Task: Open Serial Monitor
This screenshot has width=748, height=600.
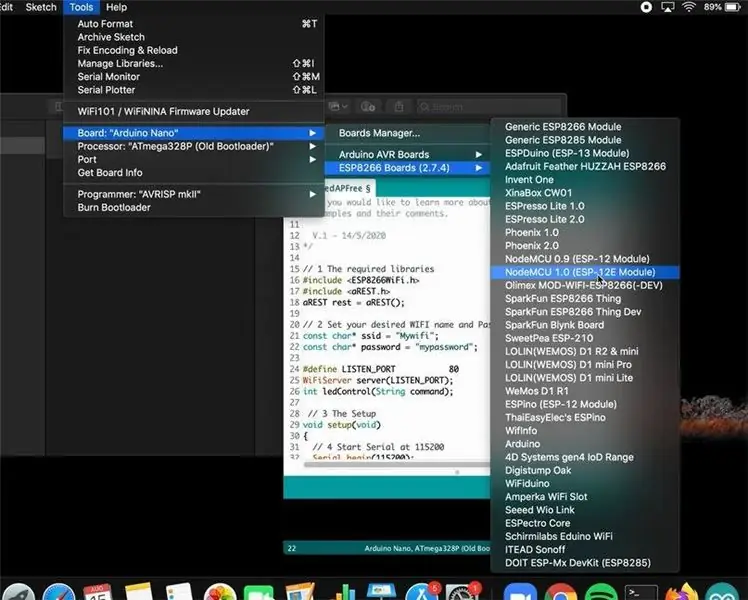Action: tap(194, 77)
